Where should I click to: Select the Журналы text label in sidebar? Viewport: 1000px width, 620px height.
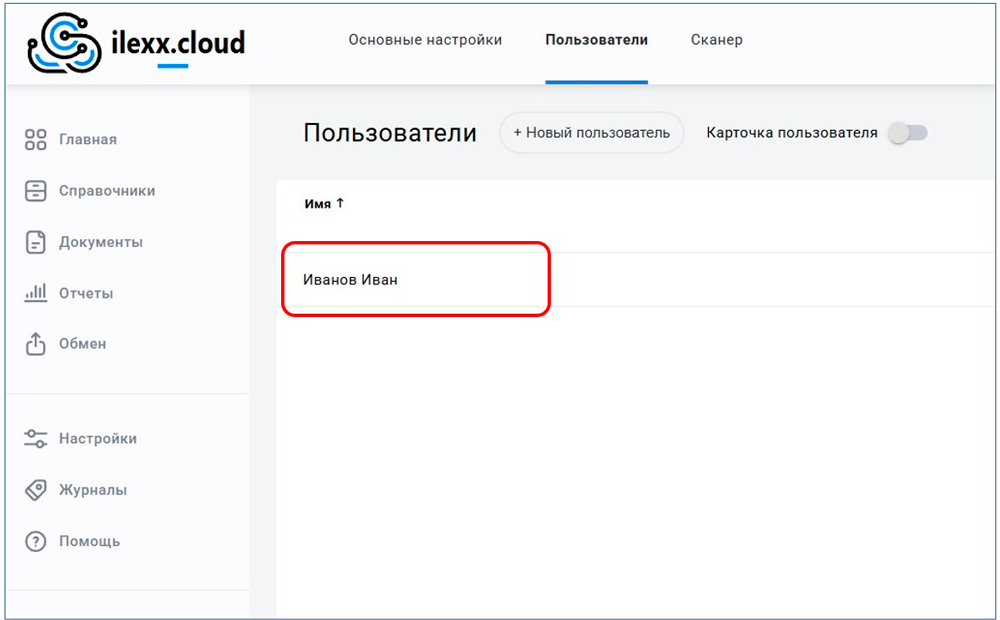[93, 490]
